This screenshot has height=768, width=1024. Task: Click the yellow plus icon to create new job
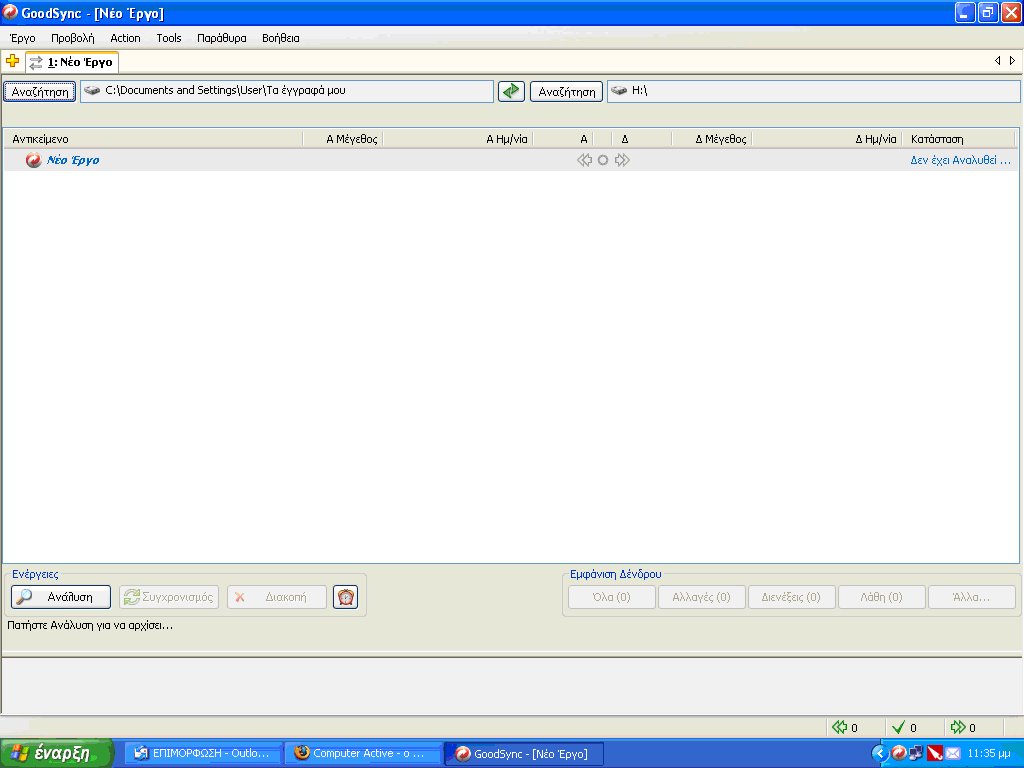[13, 60]
